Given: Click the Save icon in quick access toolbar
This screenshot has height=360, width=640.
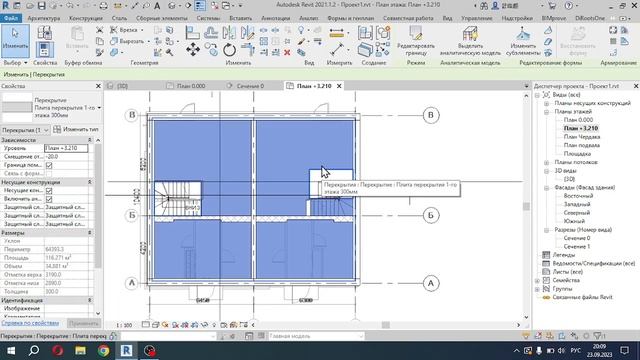Looking at the screenshot, I should [x=42, y=6].
